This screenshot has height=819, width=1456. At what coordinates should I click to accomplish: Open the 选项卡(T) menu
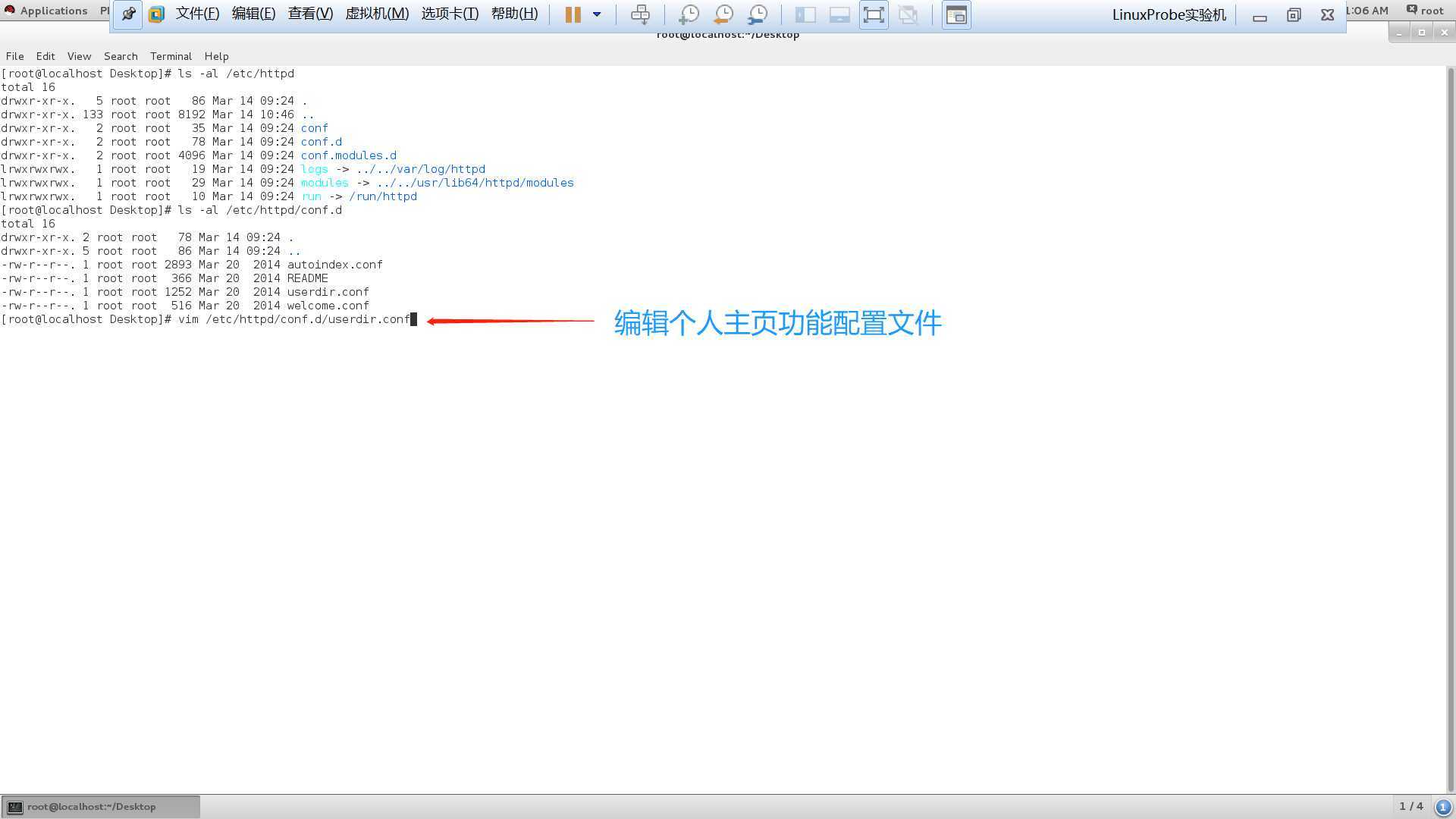[450, 14]
